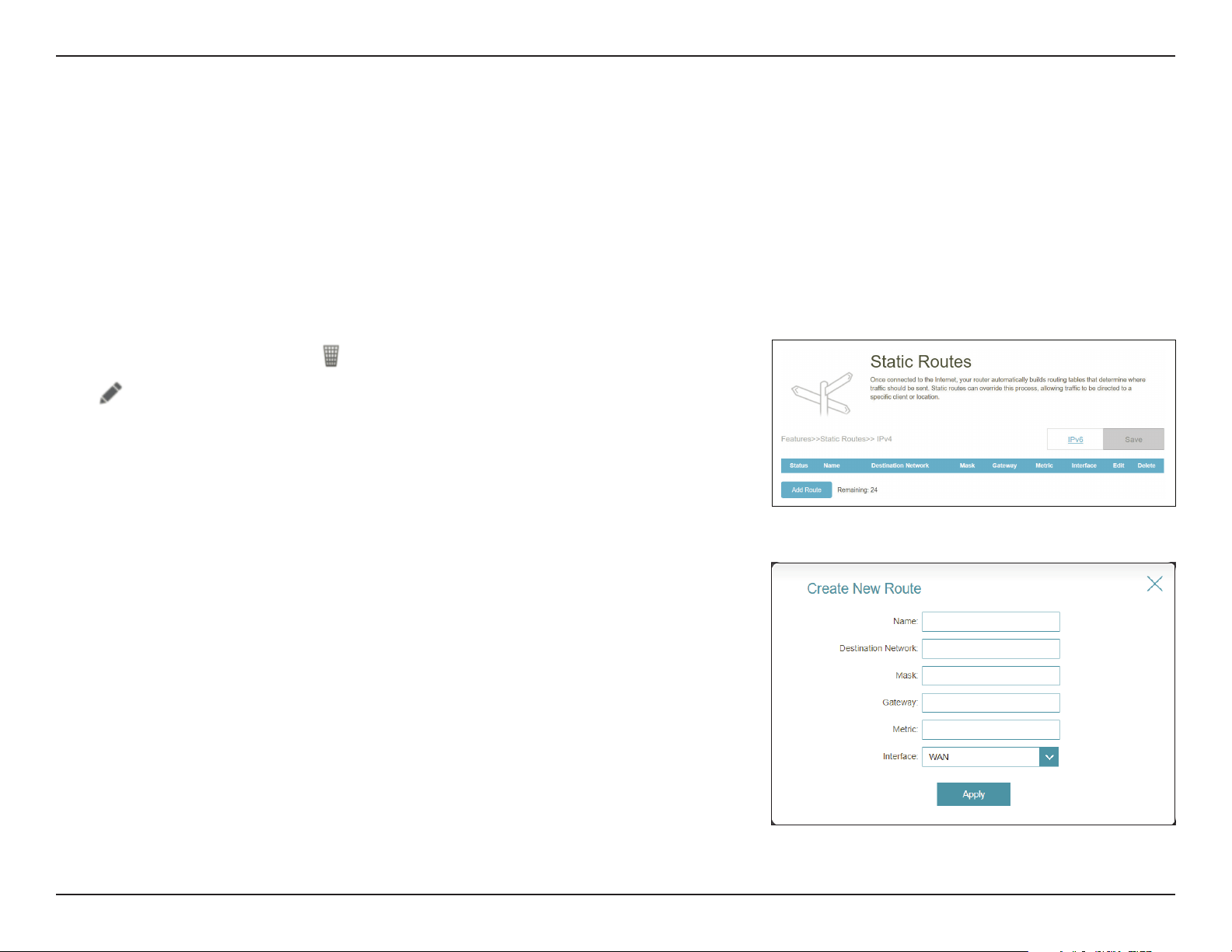Focus the route Name input field
This screenshot has width=1232, height=952.
[990, 622]
